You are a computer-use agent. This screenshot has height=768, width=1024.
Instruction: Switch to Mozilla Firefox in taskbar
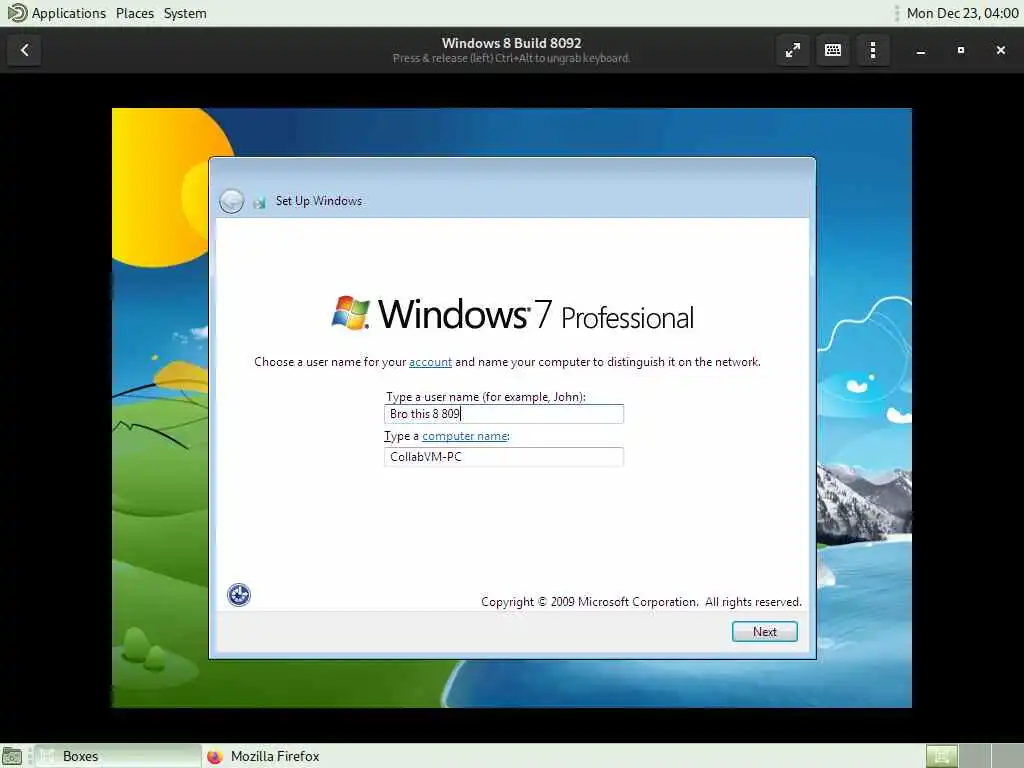(274, 756)
